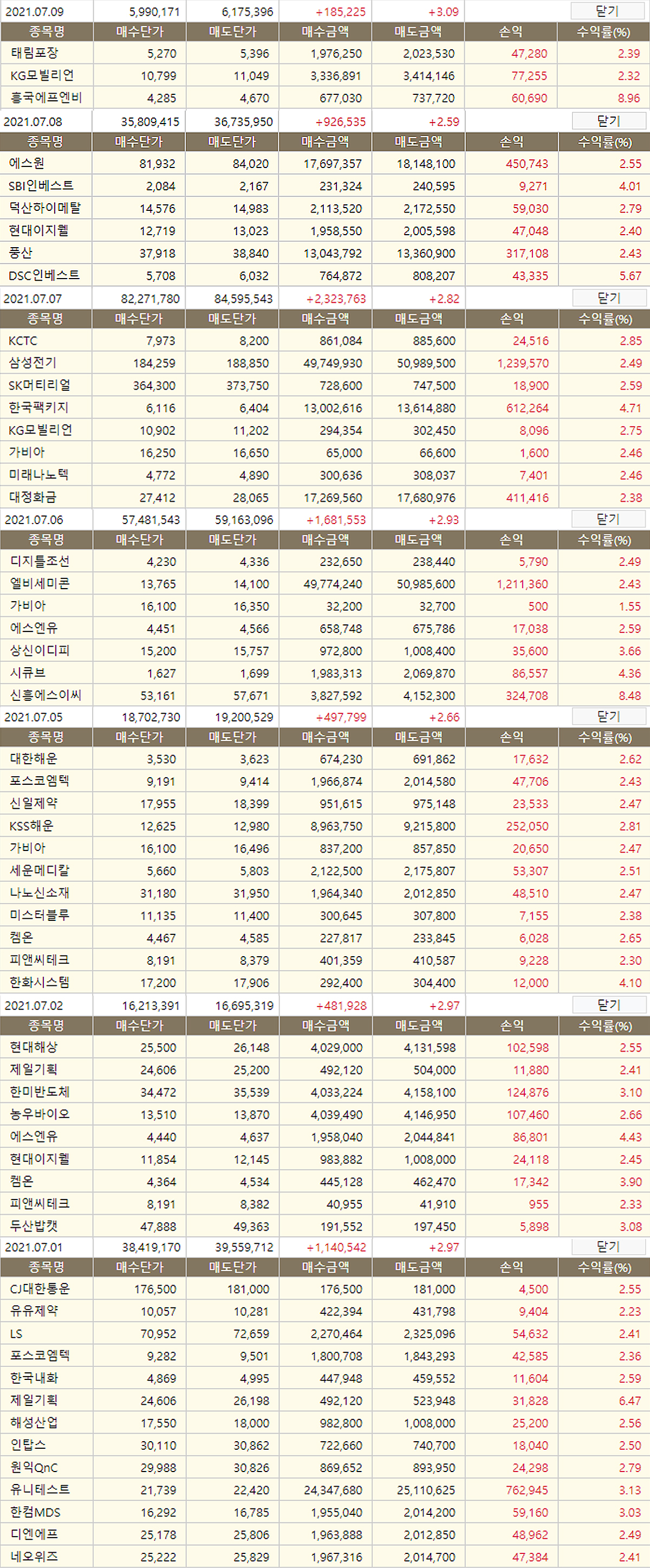Click stock name 시큐브
Viewport: 650px width, 1568px height.
[28, 673]
